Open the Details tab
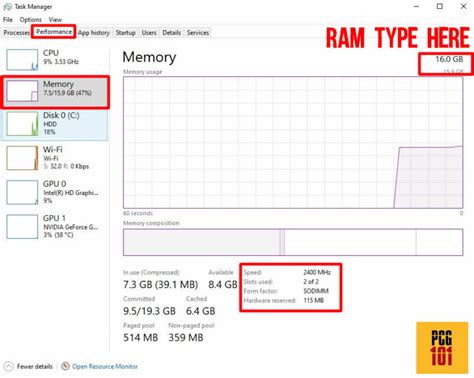This screenshot has height=378, width=474. pyautogui.click(x=172, y=33)
